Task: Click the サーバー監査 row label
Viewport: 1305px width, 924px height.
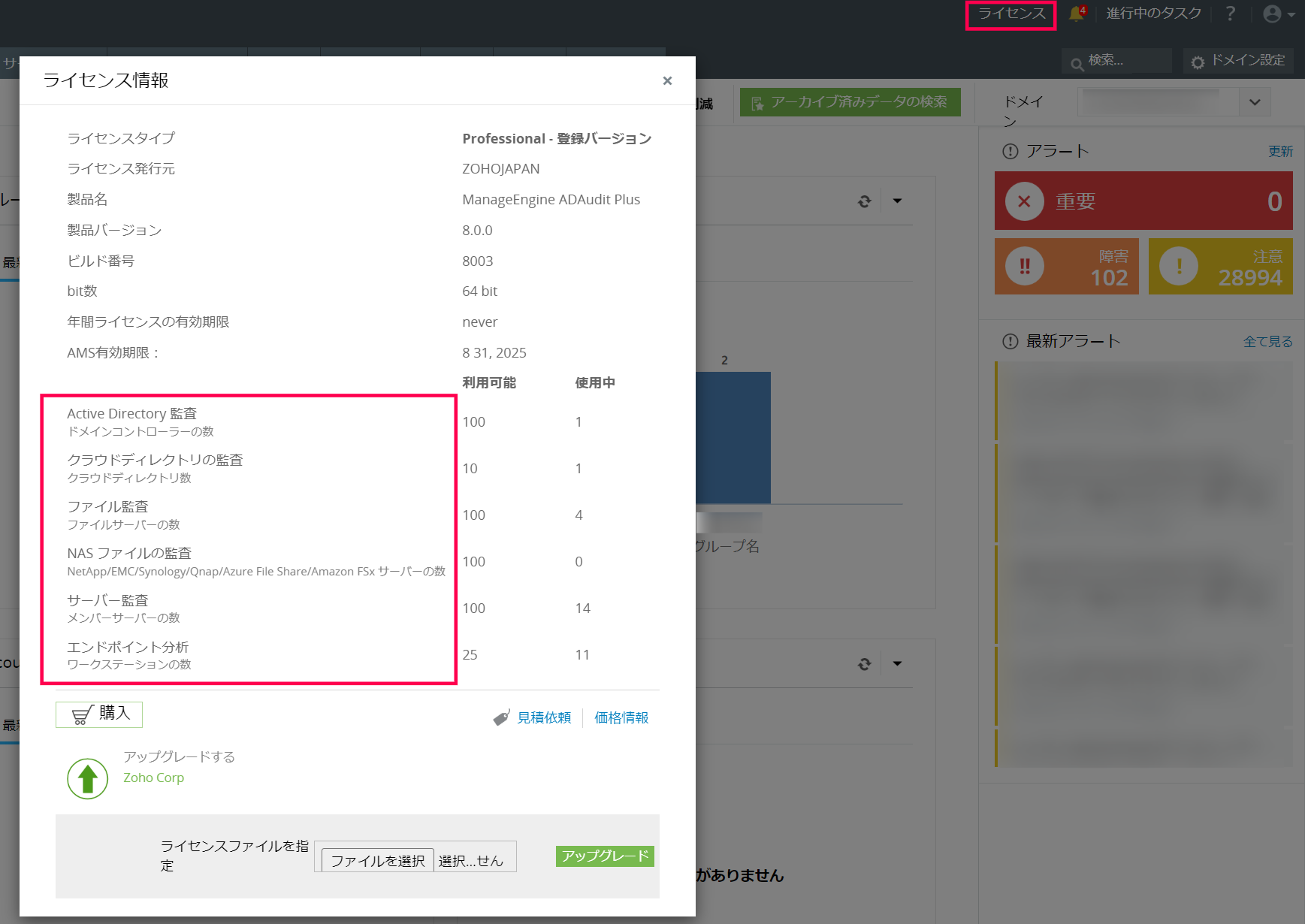Action: 107,601
